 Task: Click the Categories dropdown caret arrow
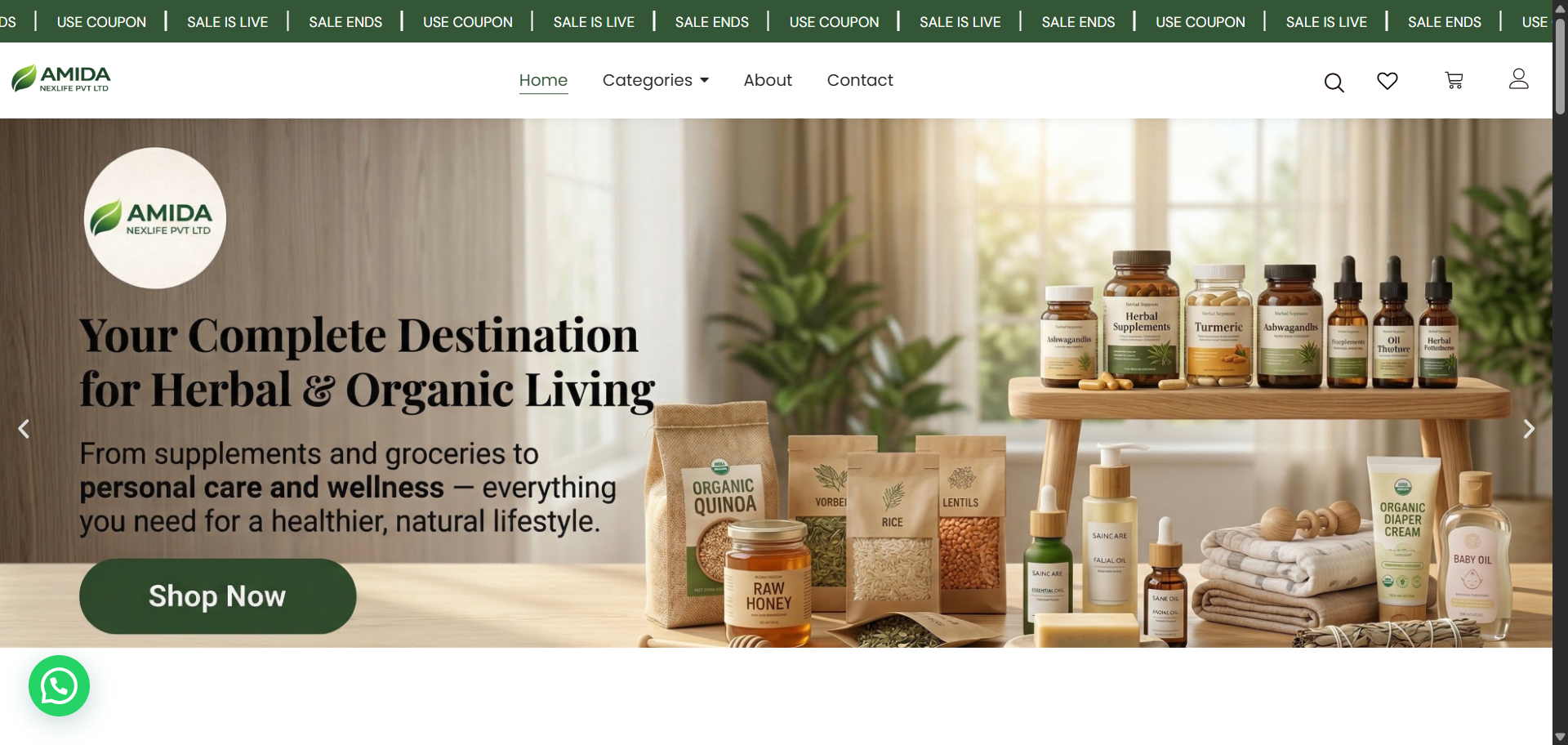coord(704,80)
